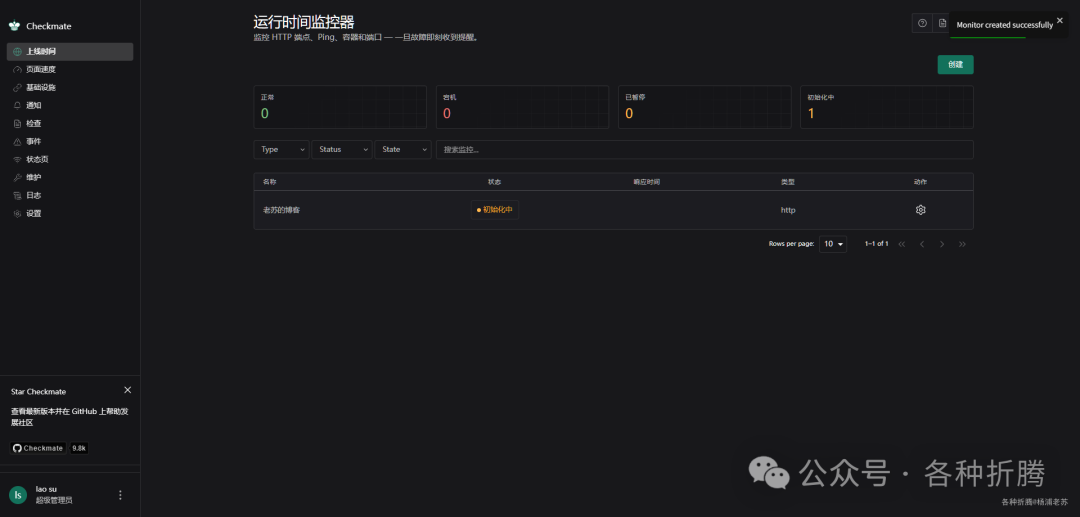The height and width of the screenshot is (517, 1080).
Task: Go to previous page of results
Action: coord(922,244)
